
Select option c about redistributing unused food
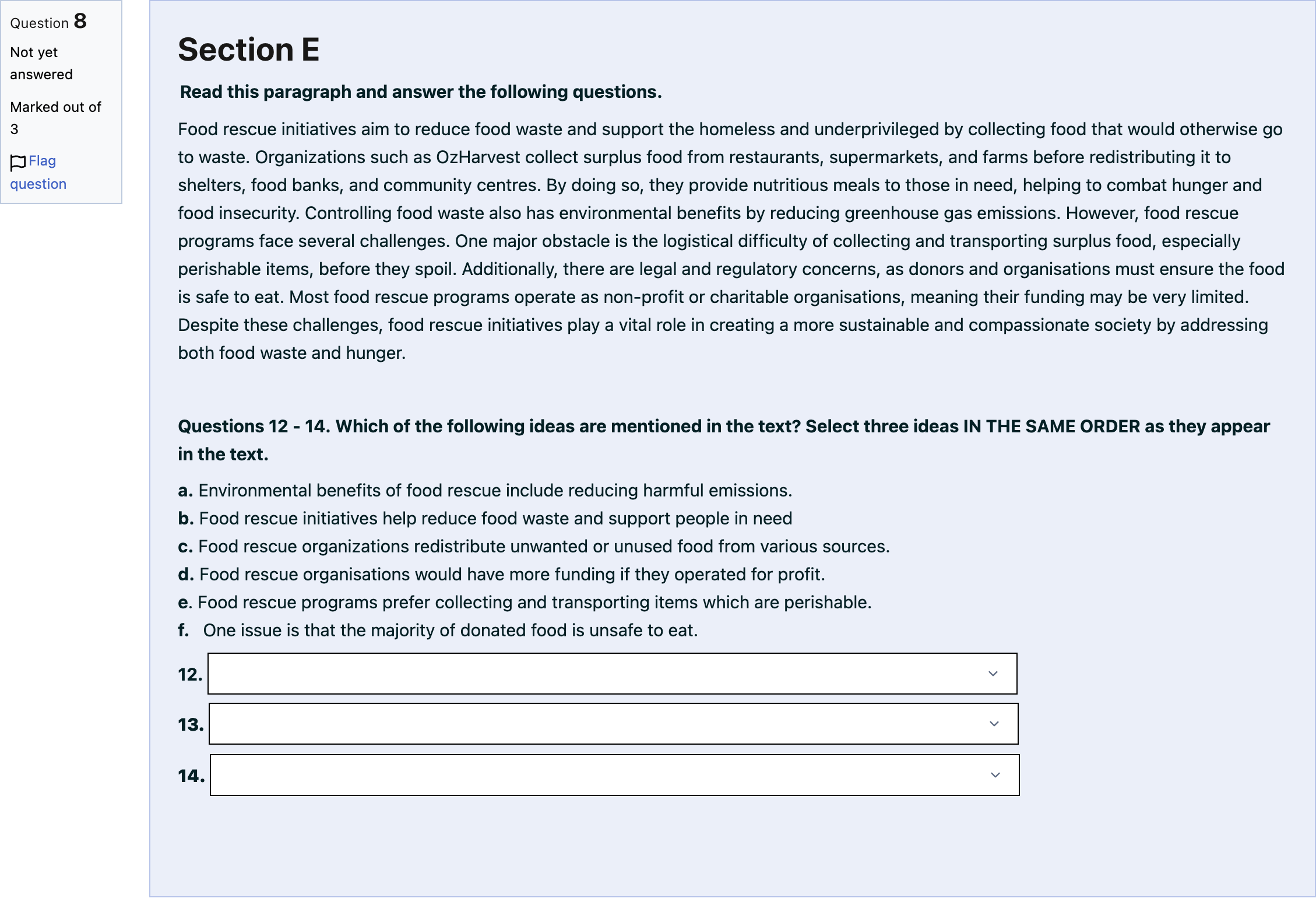point(534,547)
